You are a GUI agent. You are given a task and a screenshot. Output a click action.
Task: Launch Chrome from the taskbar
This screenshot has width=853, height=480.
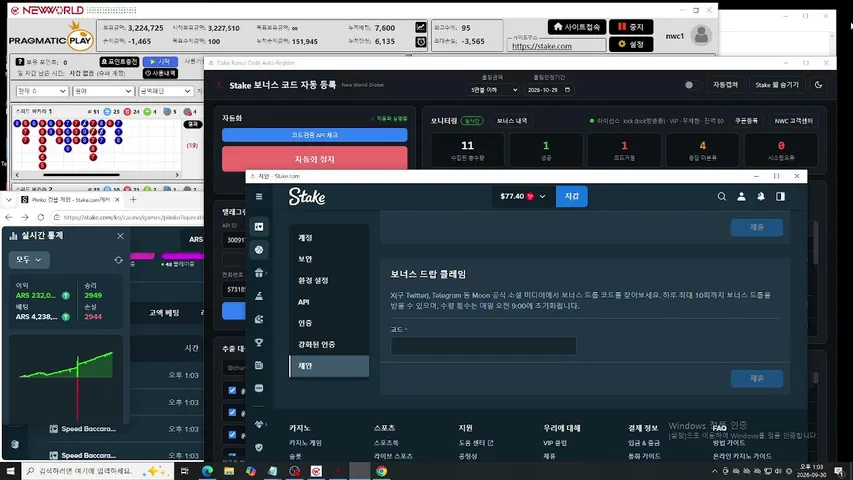(x=381, y=471)
